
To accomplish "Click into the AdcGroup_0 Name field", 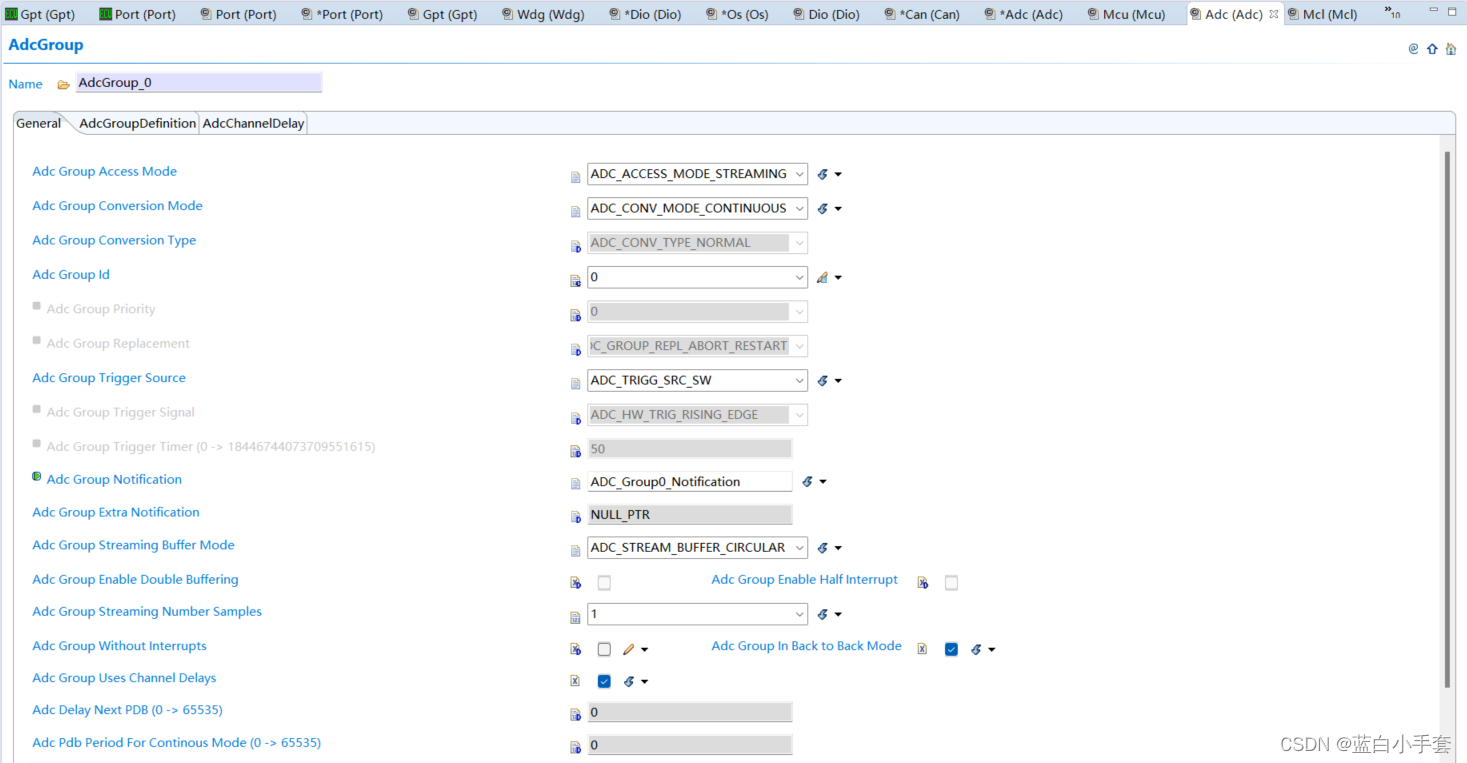I will tap(199, 83).
